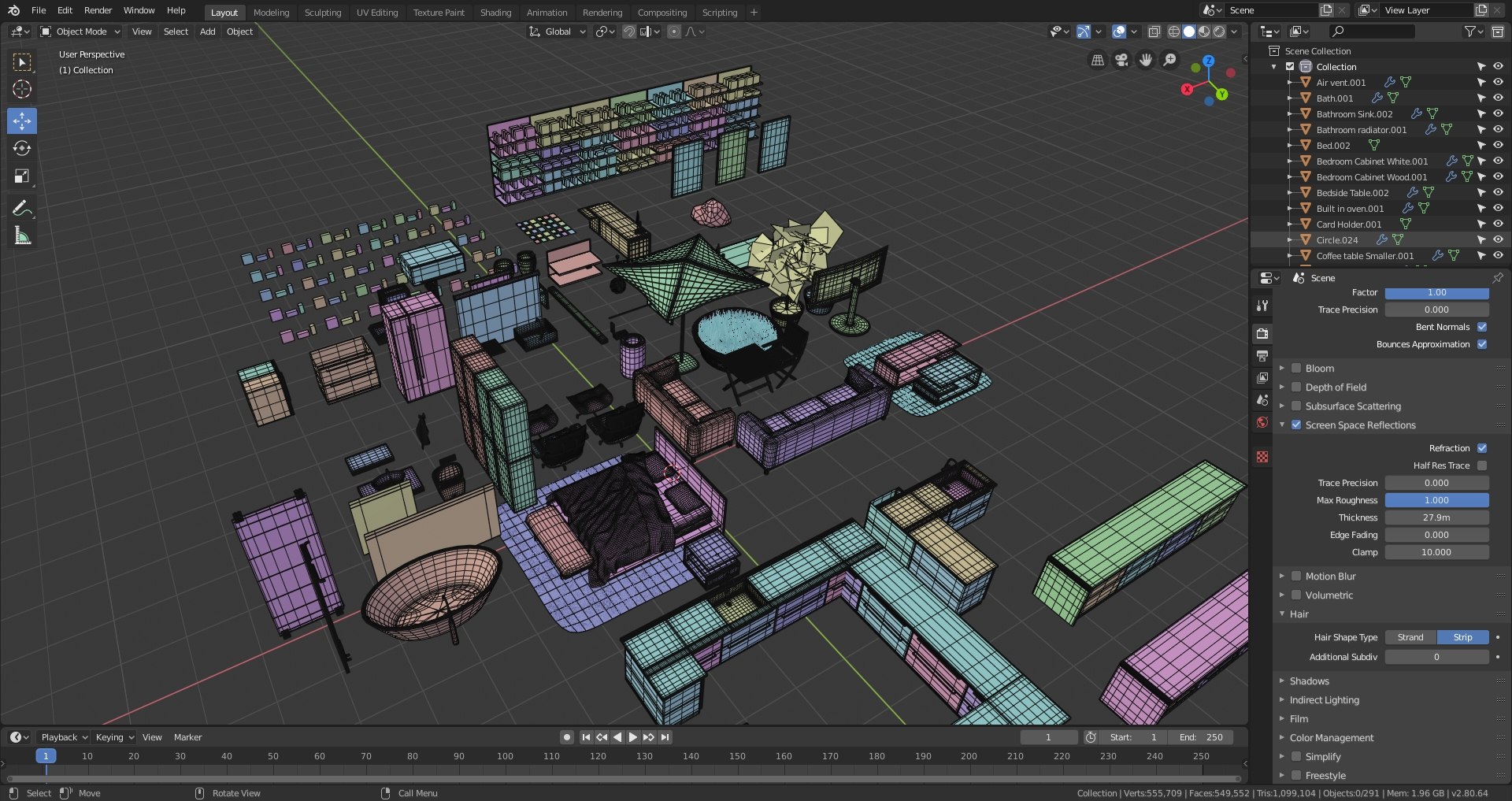Expand Bath.001 in the outliner
1512x801 pixels.
1290,98
